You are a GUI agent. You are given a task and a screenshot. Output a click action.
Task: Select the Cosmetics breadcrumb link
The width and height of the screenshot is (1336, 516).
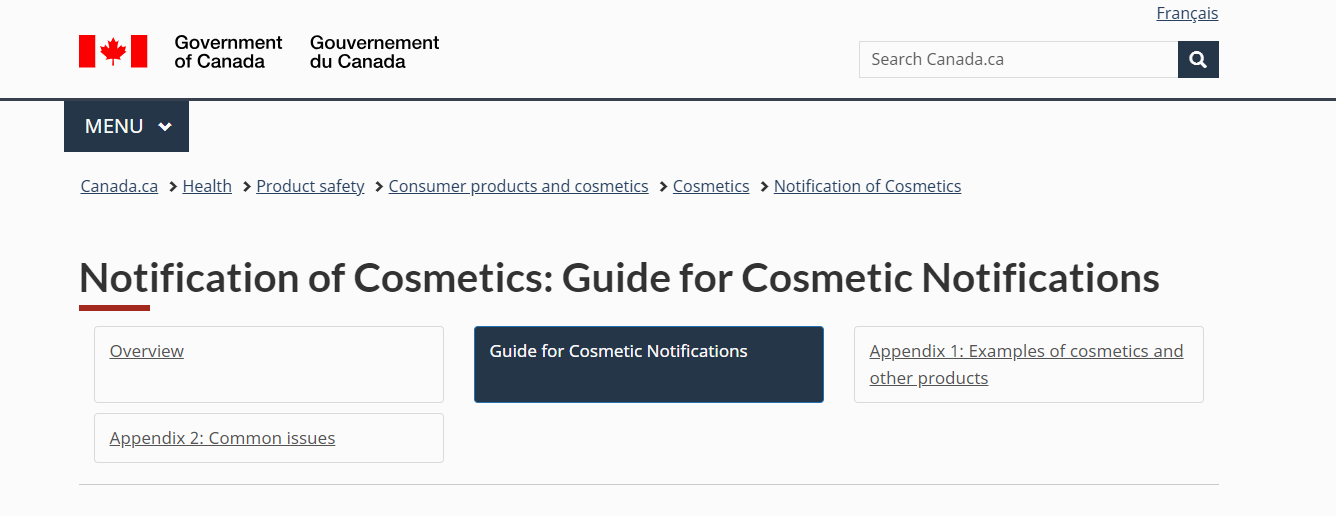[711, 186]
